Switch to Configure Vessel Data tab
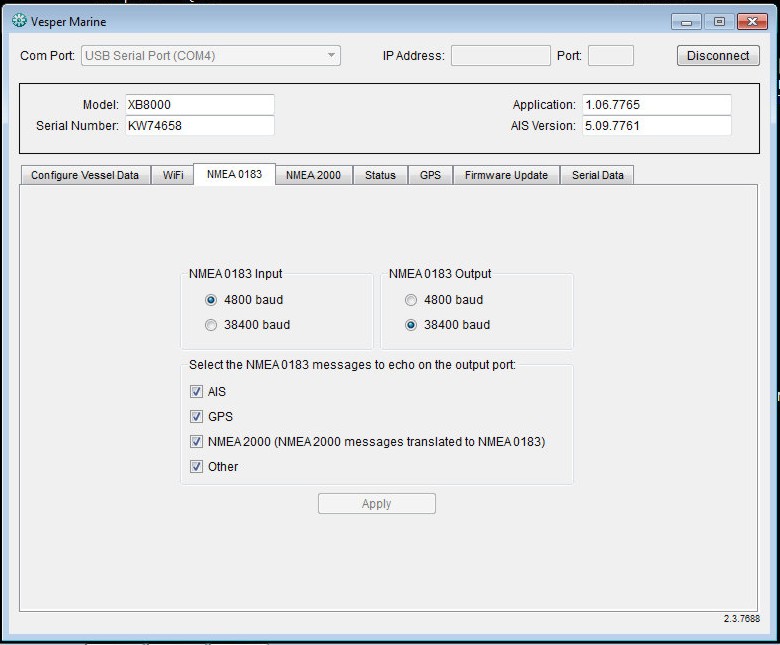780x645 pixels. pyautogui.click(x=85, y=175)
